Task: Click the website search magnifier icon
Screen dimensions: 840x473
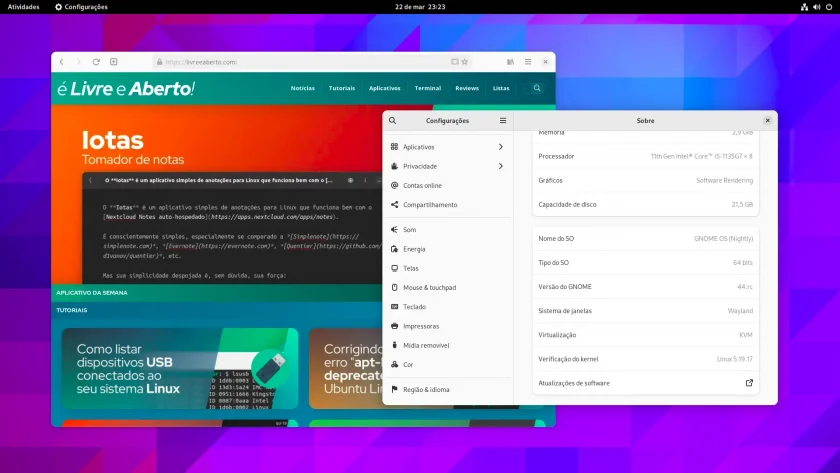Action: pyautogui.click(x=537, y=88)
